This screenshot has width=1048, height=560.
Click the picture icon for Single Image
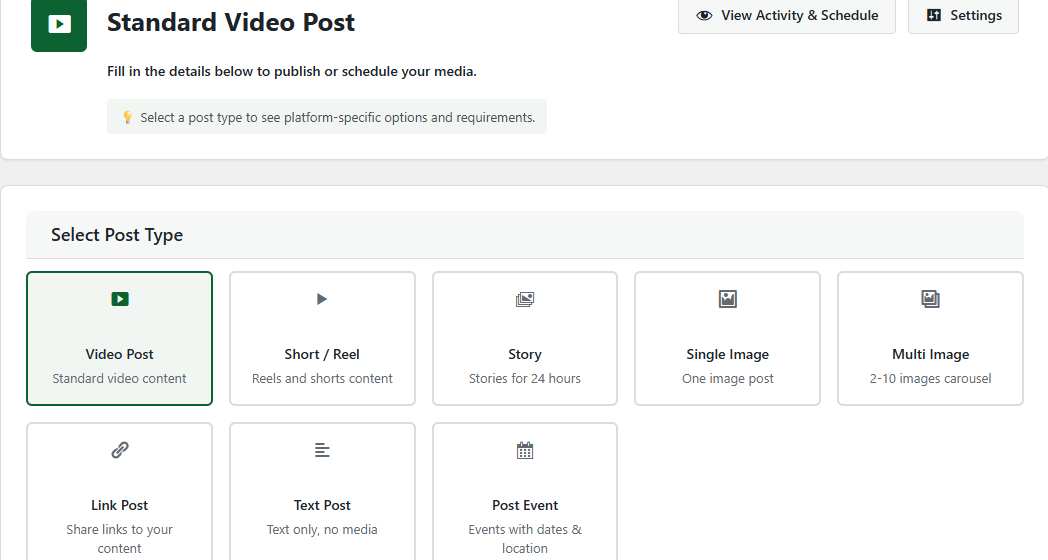click(727, 299)
